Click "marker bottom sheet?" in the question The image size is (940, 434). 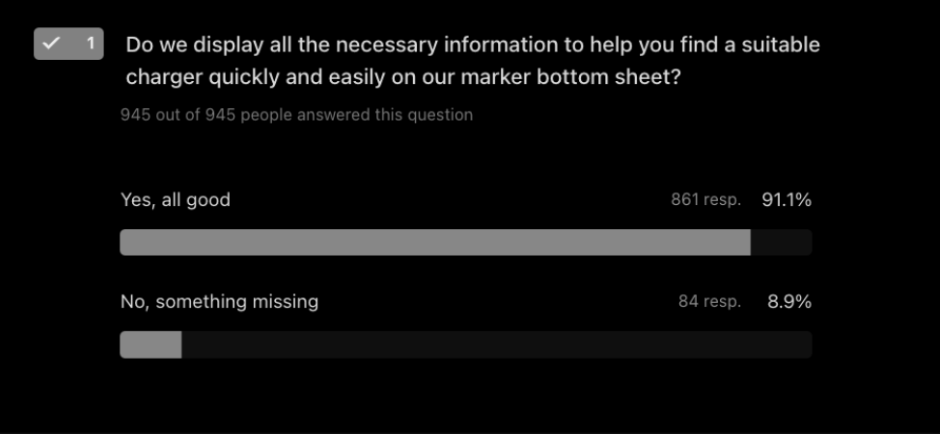(x=599, y=77)
